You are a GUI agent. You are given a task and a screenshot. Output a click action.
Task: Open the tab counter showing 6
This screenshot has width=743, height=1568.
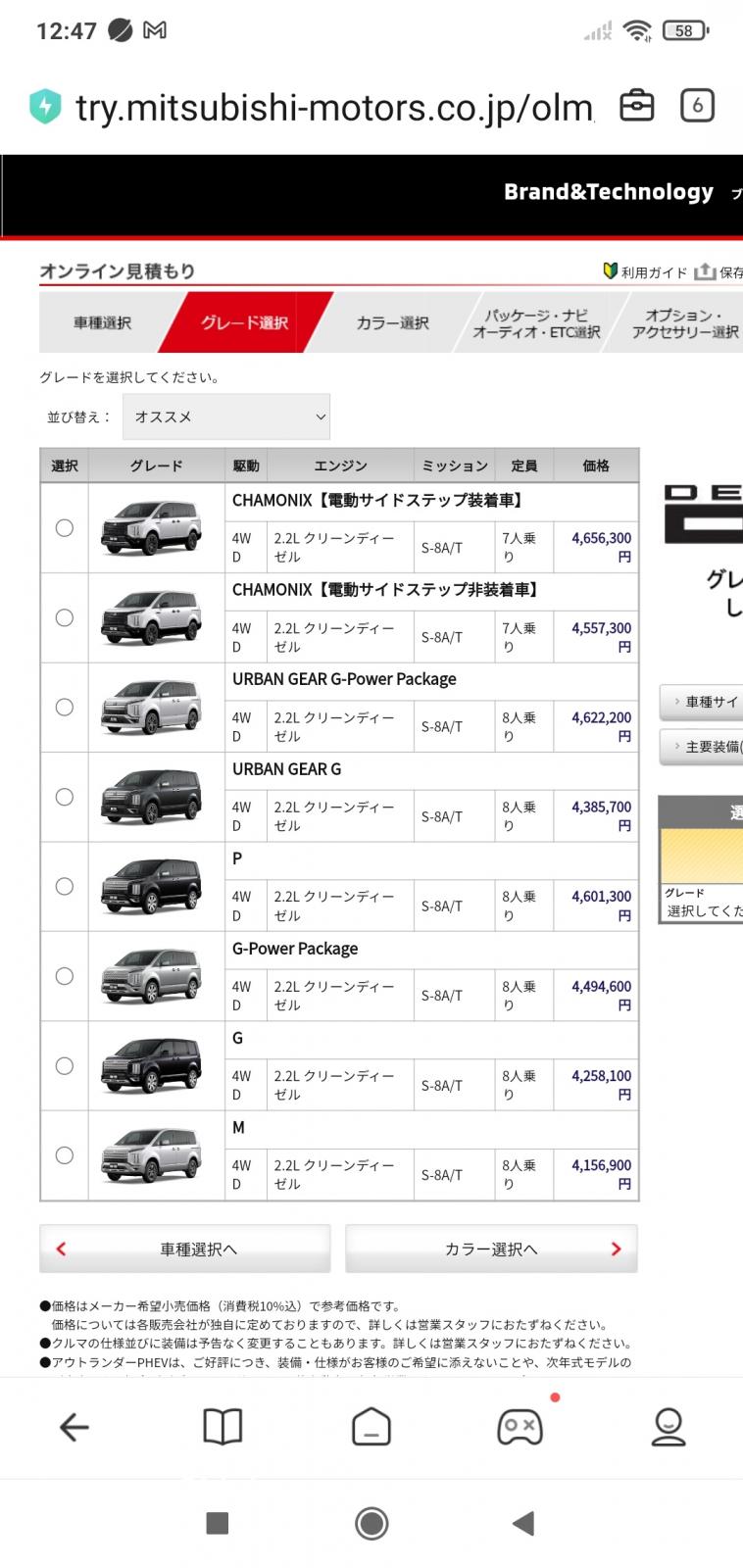(697, 106)
